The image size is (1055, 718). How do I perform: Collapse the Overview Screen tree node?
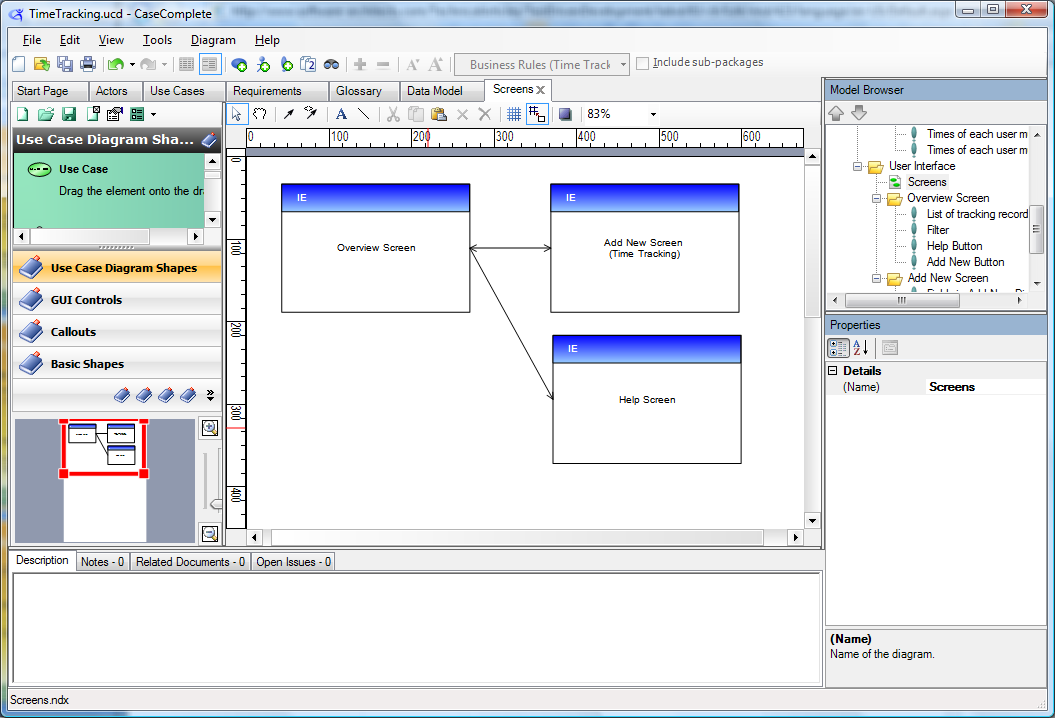click(x=876, y=199)
